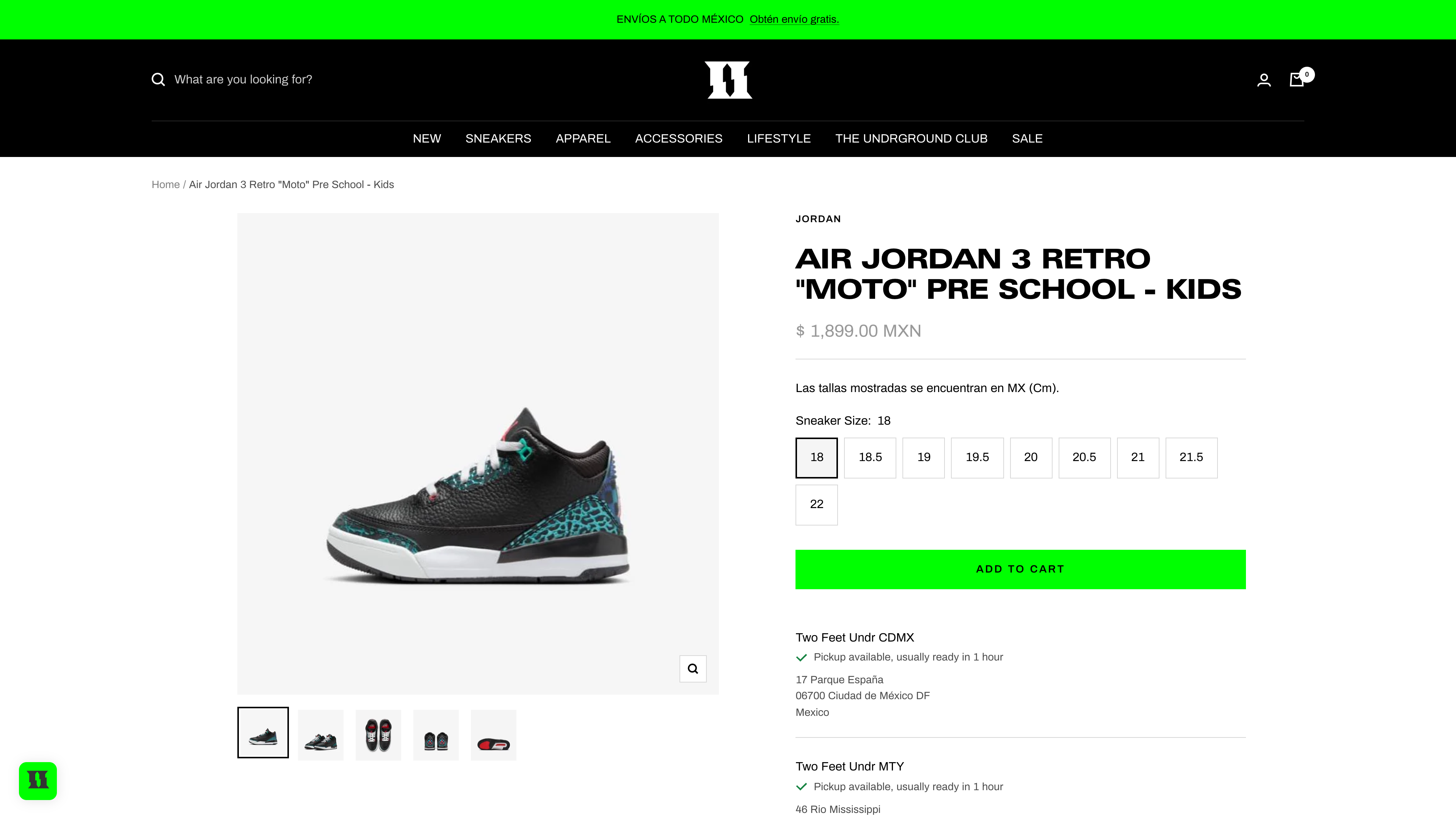This screenshot has height=819, width=1456.
Task: Open the SNEAKERS menu
Action: point(498,138)
